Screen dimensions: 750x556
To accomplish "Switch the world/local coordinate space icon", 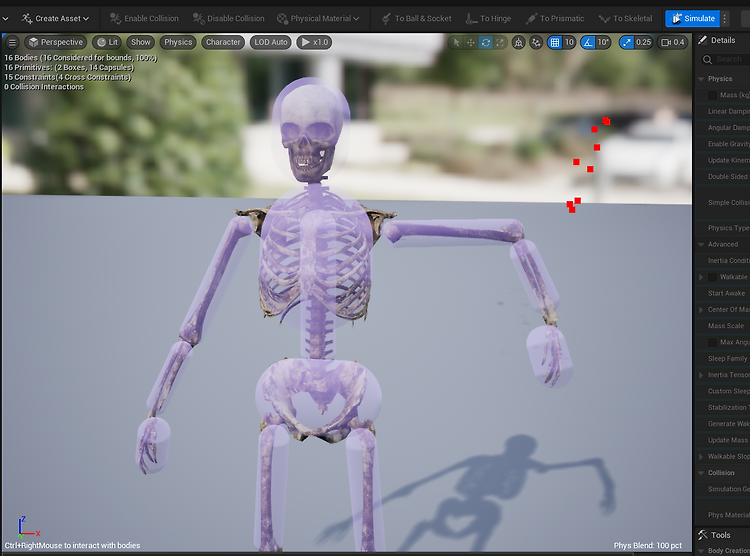I will click(518, 43).
